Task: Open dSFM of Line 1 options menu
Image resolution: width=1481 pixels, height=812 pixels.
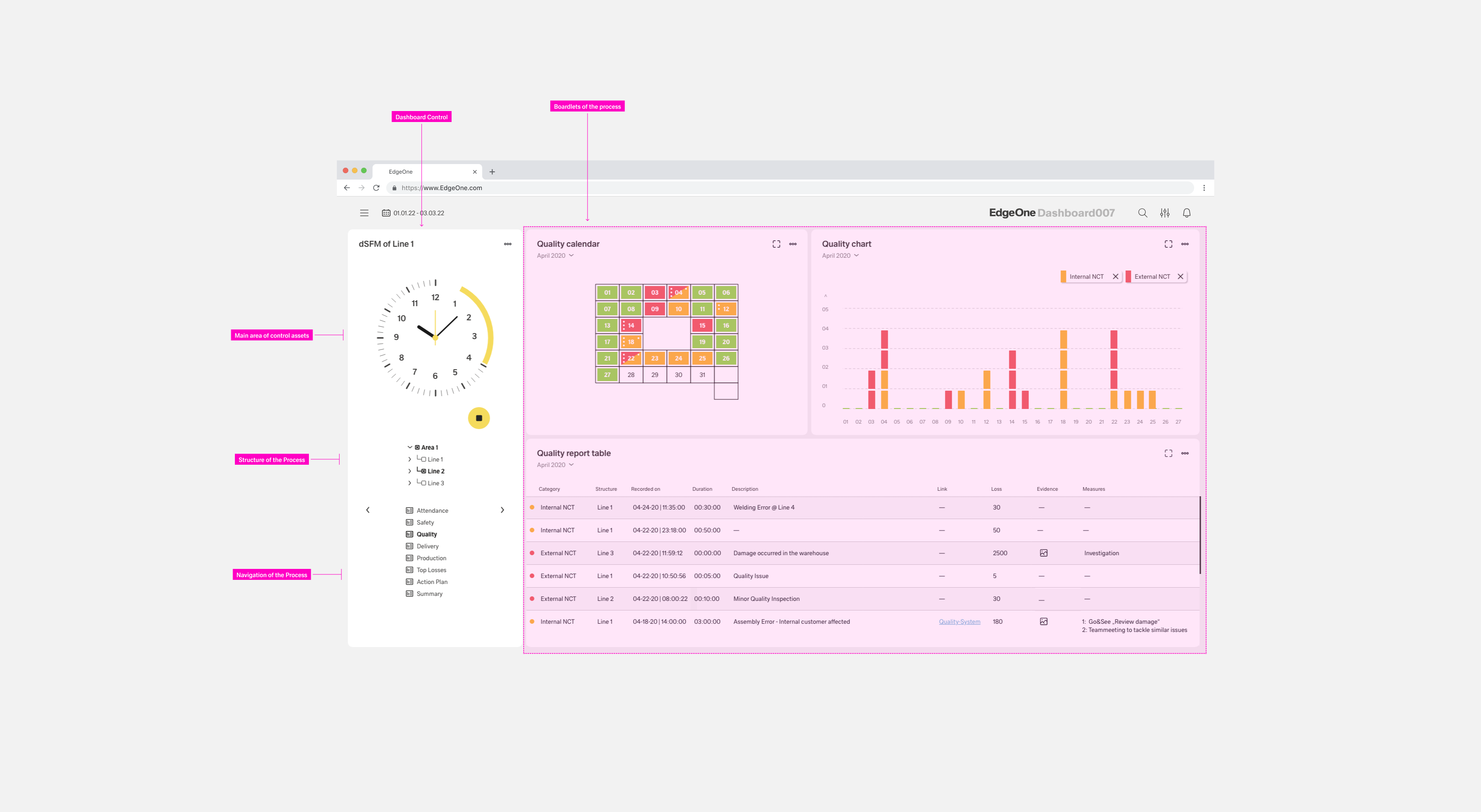Action: [507, 244]
